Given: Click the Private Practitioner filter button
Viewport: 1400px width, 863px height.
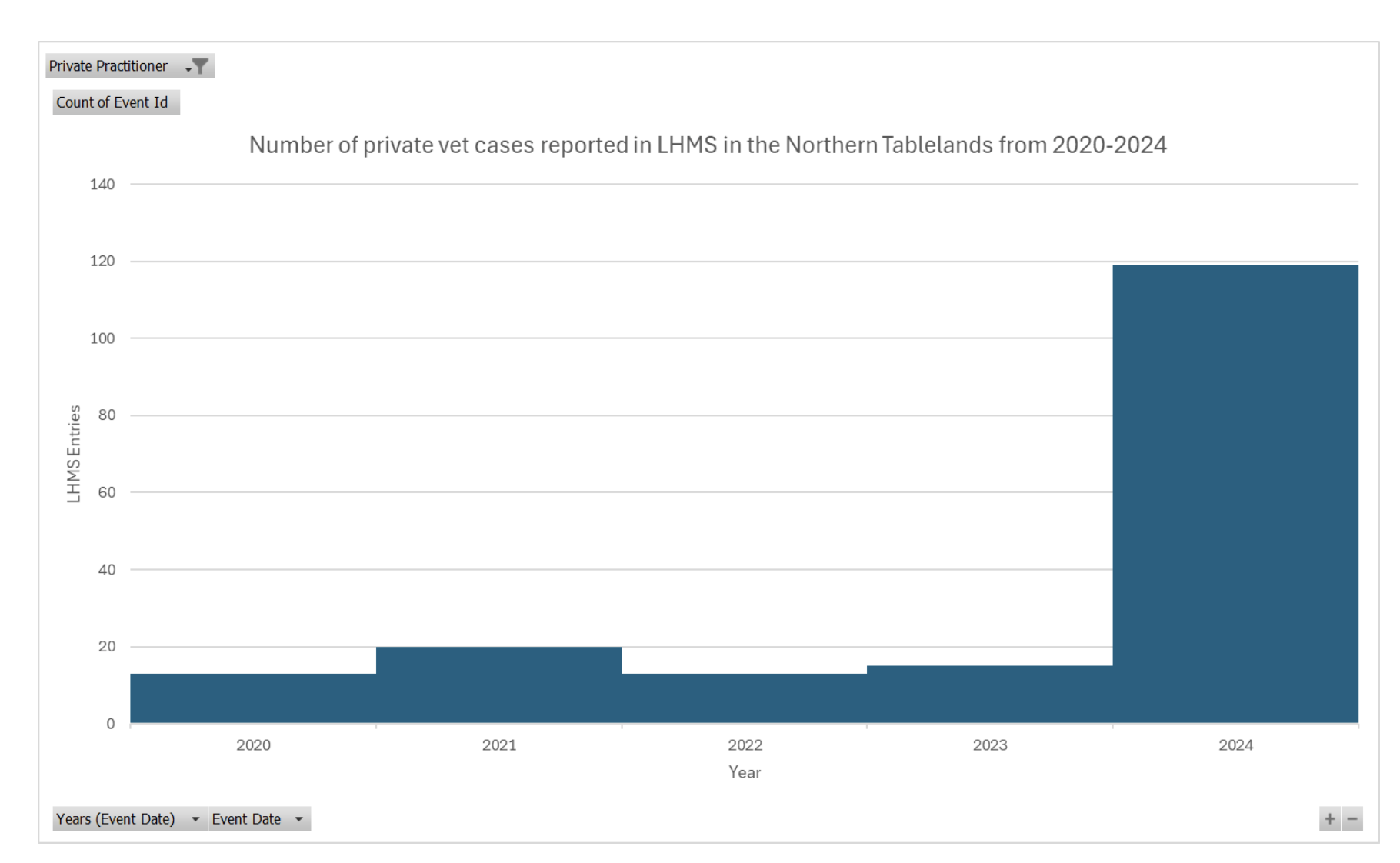Looking at the screenshot, I should coord(108,65).
